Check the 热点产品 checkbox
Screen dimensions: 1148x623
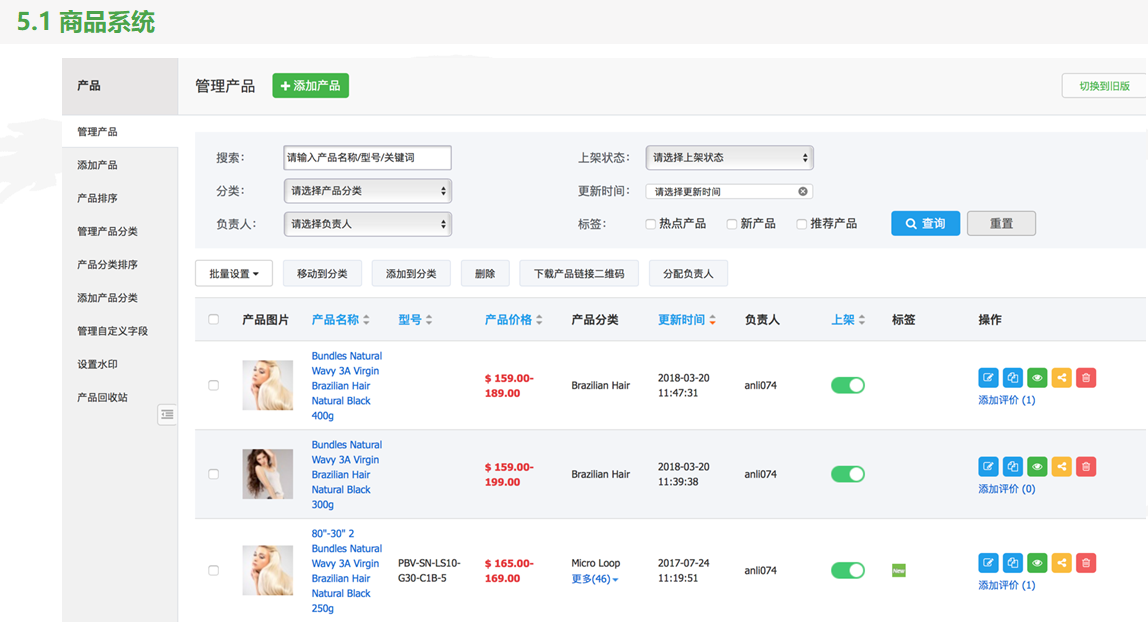click(x=651, y=224)
